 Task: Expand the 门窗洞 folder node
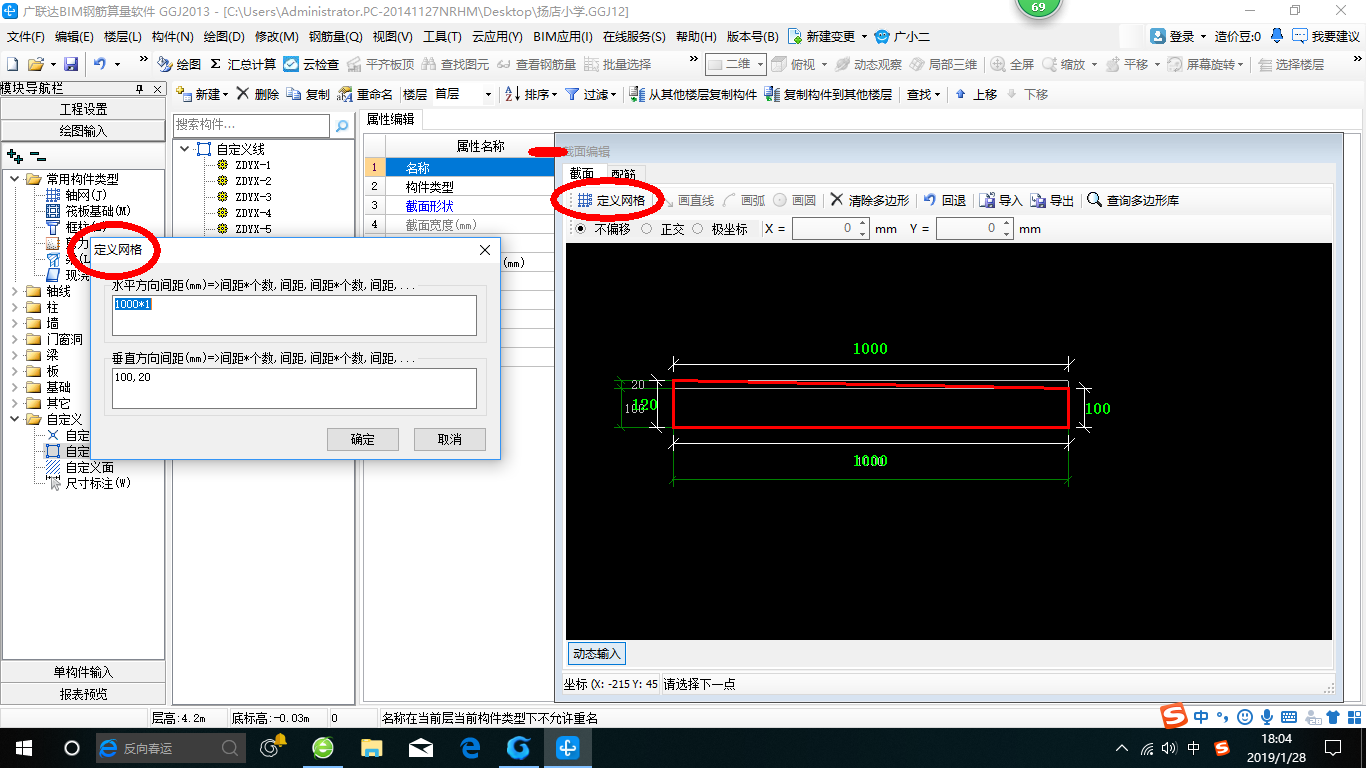pos(15,339)
